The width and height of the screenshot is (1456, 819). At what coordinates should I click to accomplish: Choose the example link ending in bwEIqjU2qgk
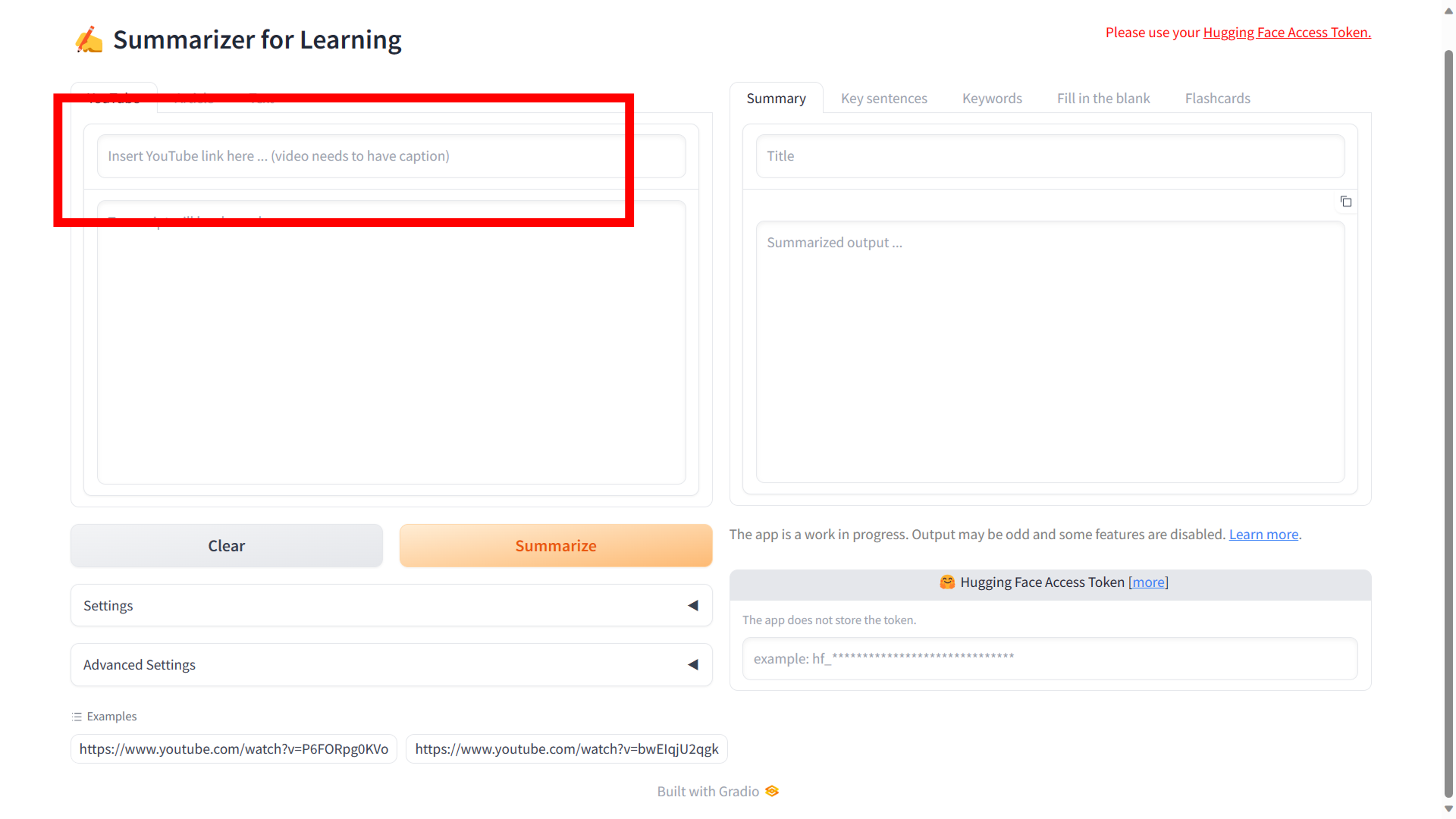566,749
